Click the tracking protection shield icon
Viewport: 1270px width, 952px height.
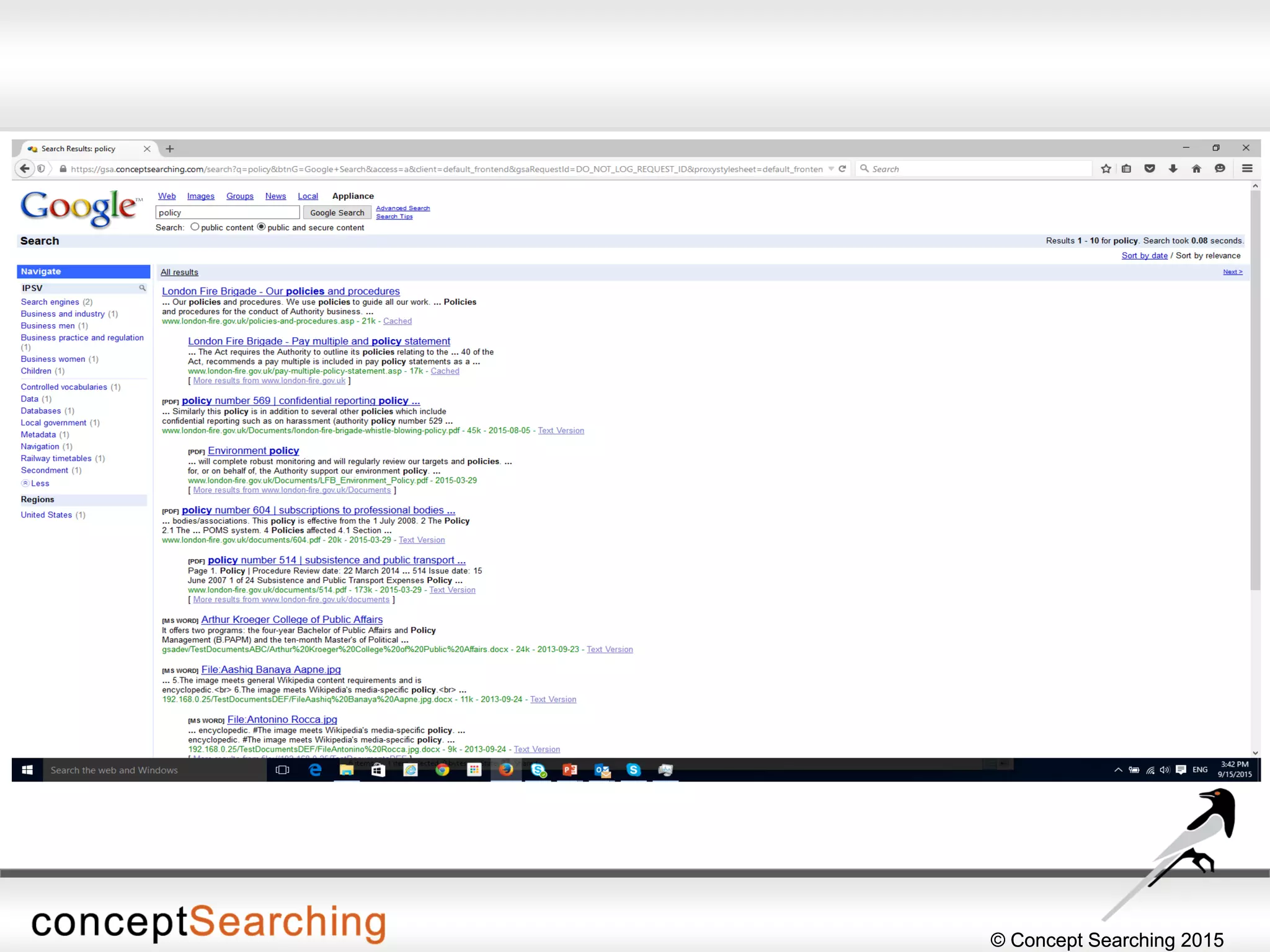pyautogui.click(x=41, y=169)
